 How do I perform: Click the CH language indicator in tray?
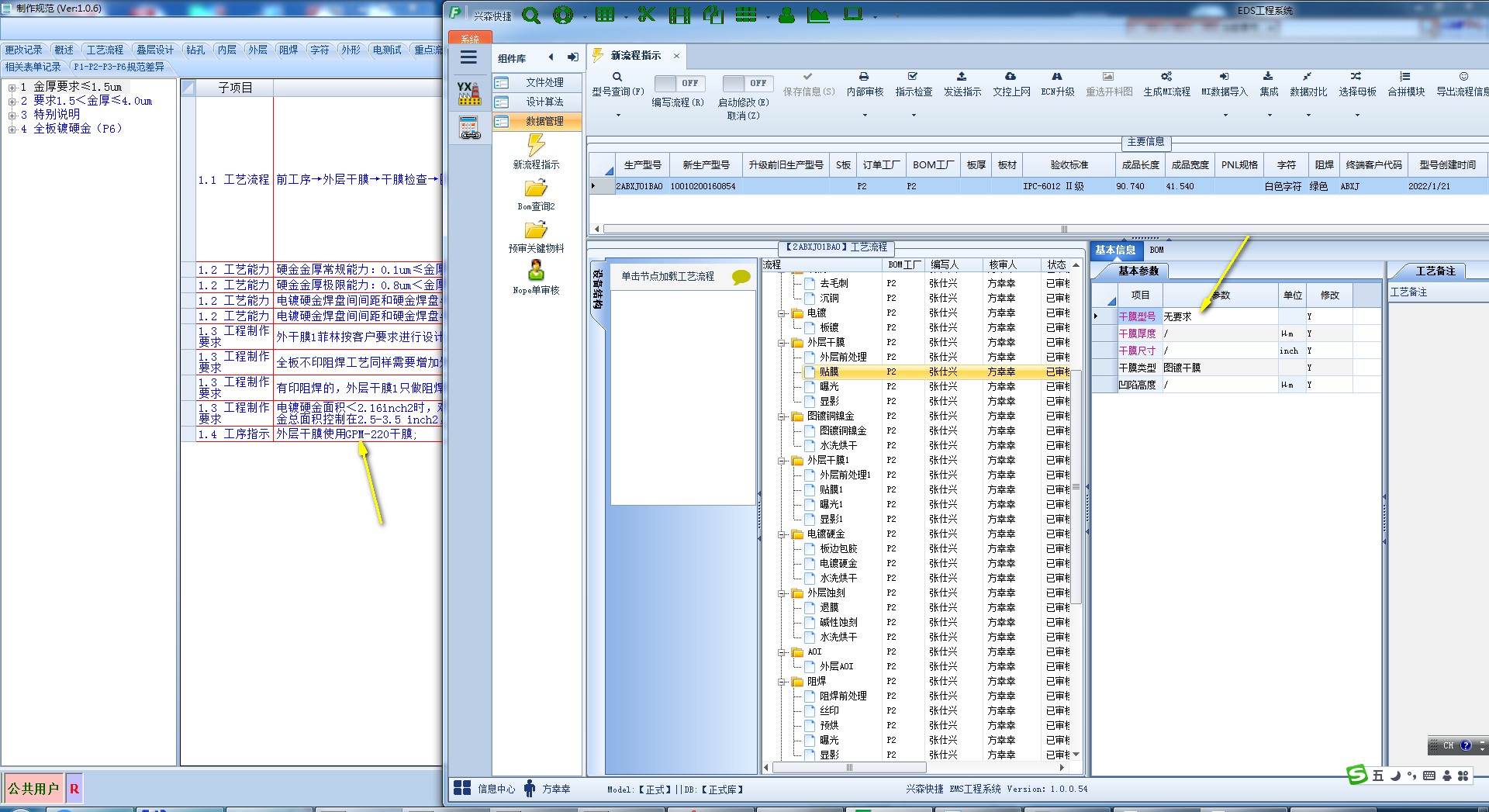(x=1448, y=746)
